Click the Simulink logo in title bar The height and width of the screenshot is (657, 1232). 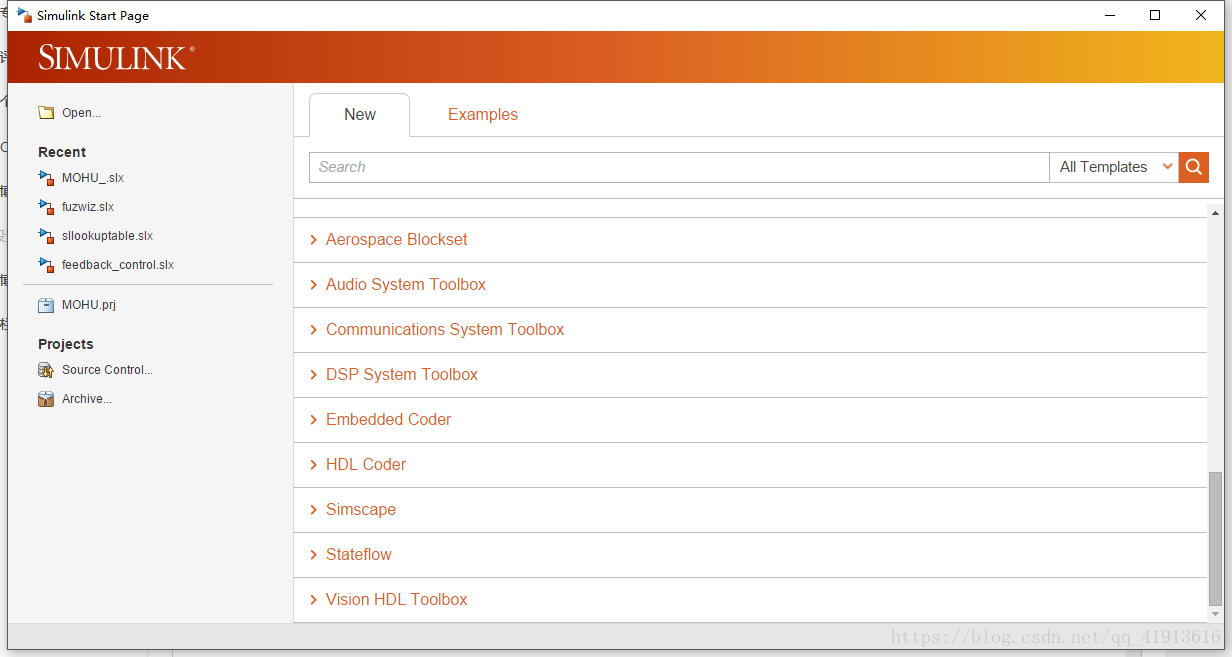pyautogui.click(x=24, y=15)
